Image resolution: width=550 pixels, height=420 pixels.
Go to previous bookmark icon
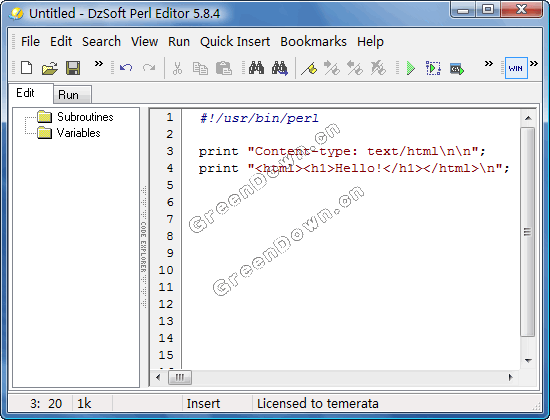pyautogui.click(x=355, y=68)
